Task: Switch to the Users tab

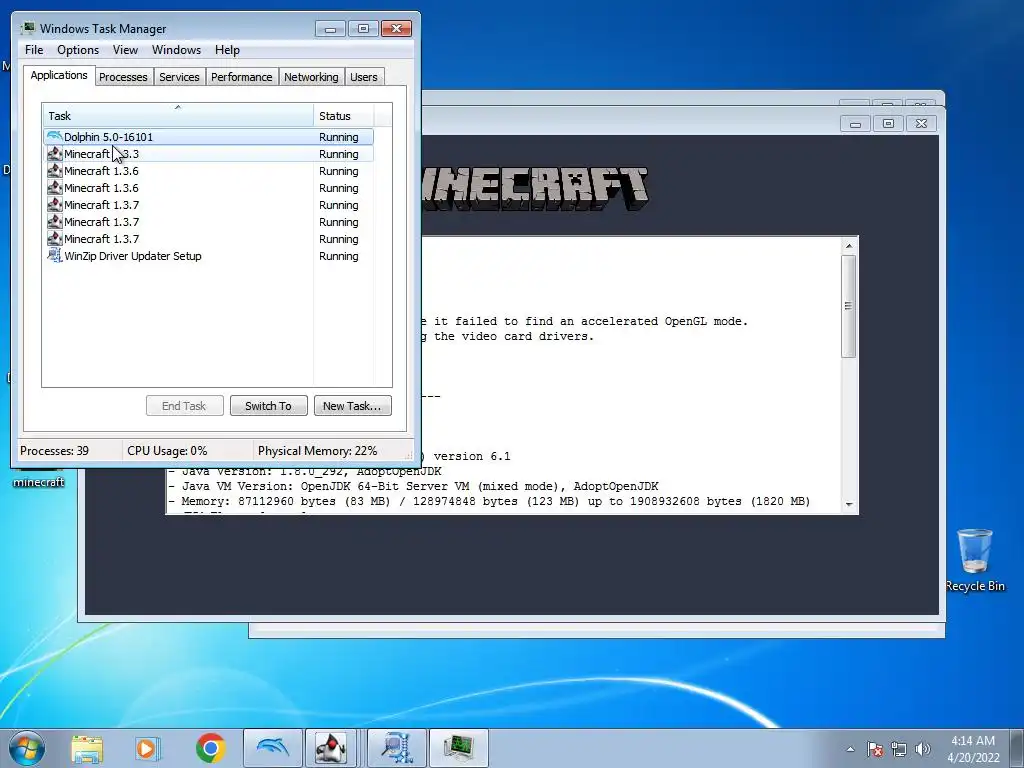Action: point(364,77)
